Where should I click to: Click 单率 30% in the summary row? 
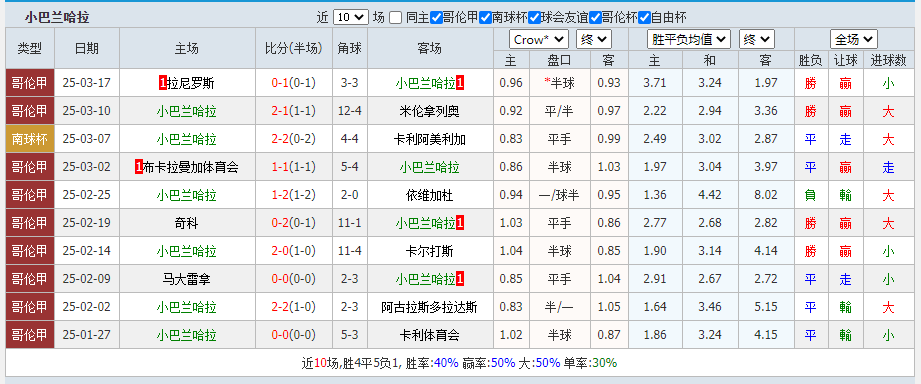[590, 363]
